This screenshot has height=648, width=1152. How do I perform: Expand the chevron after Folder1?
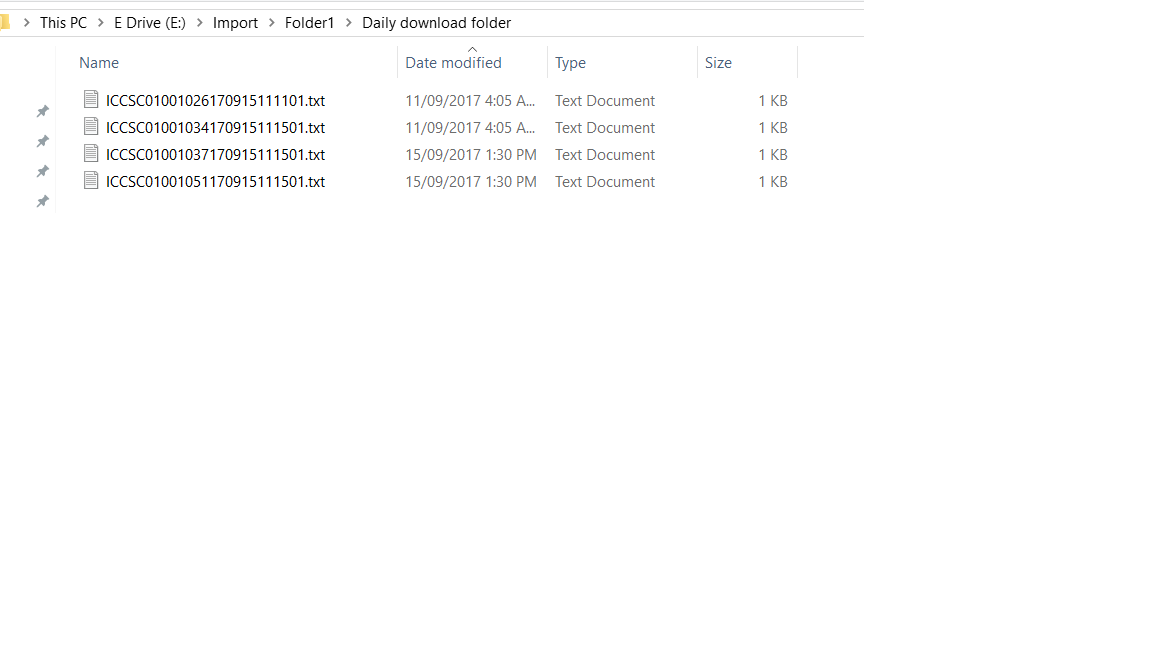click(348, 23)
